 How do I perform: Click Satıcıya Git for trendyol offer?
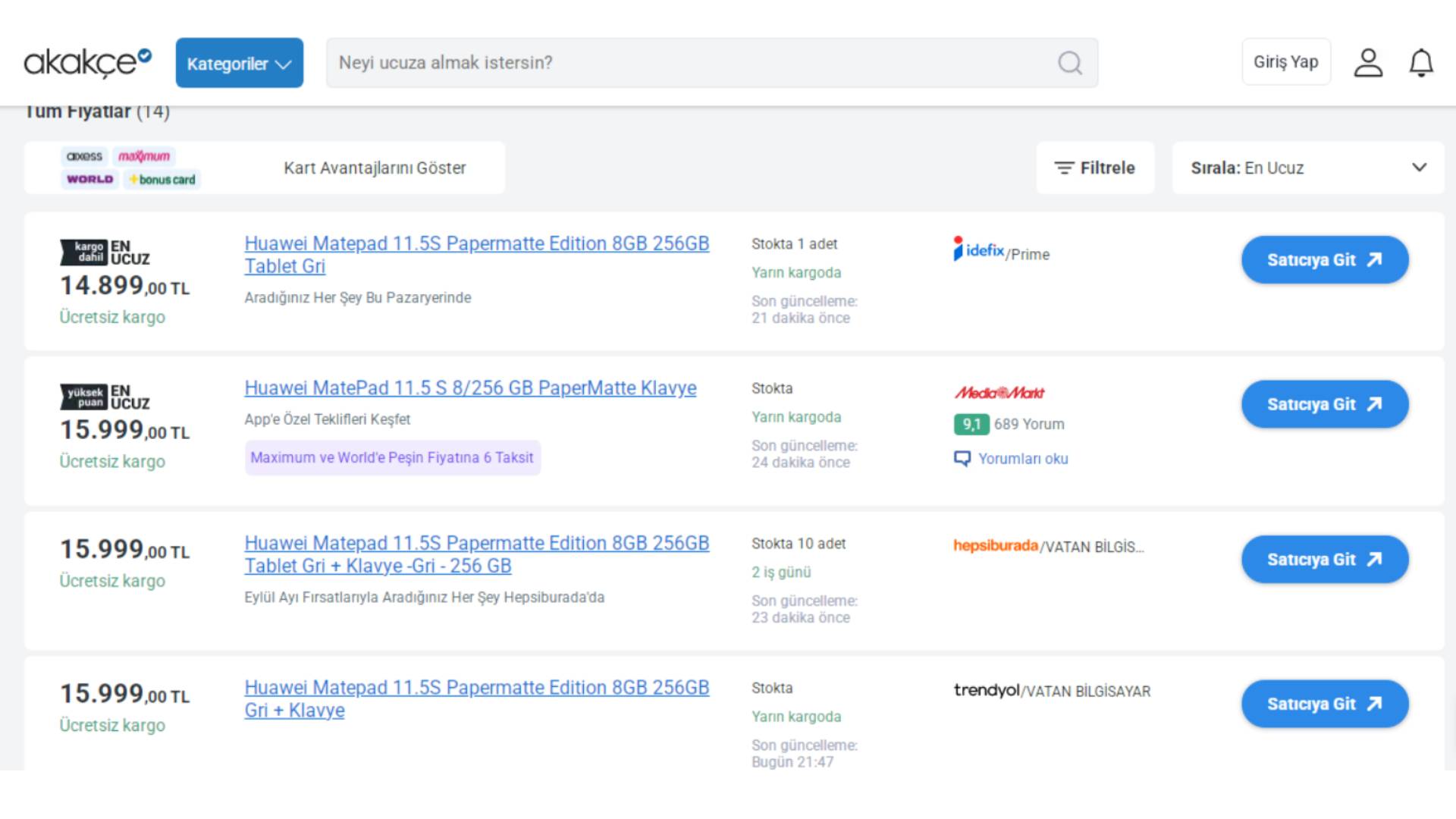point(1325,704)
